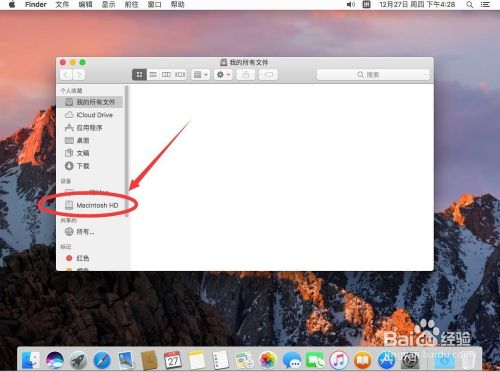Open Trash from the Dock
Screen dimensions: 500x372
coord(469,360)
